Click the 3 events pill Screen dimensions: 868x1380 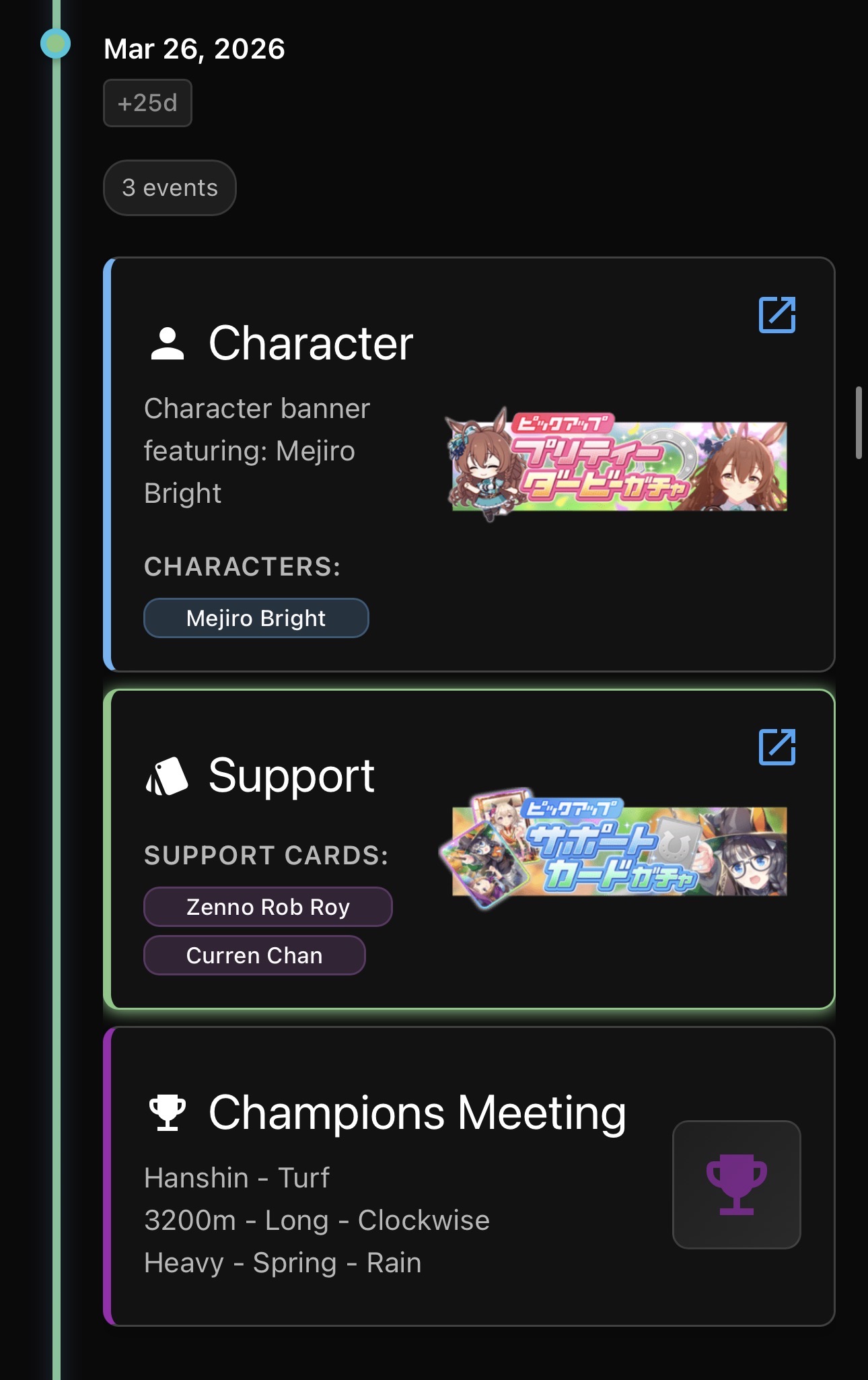[x=170, y=188]
